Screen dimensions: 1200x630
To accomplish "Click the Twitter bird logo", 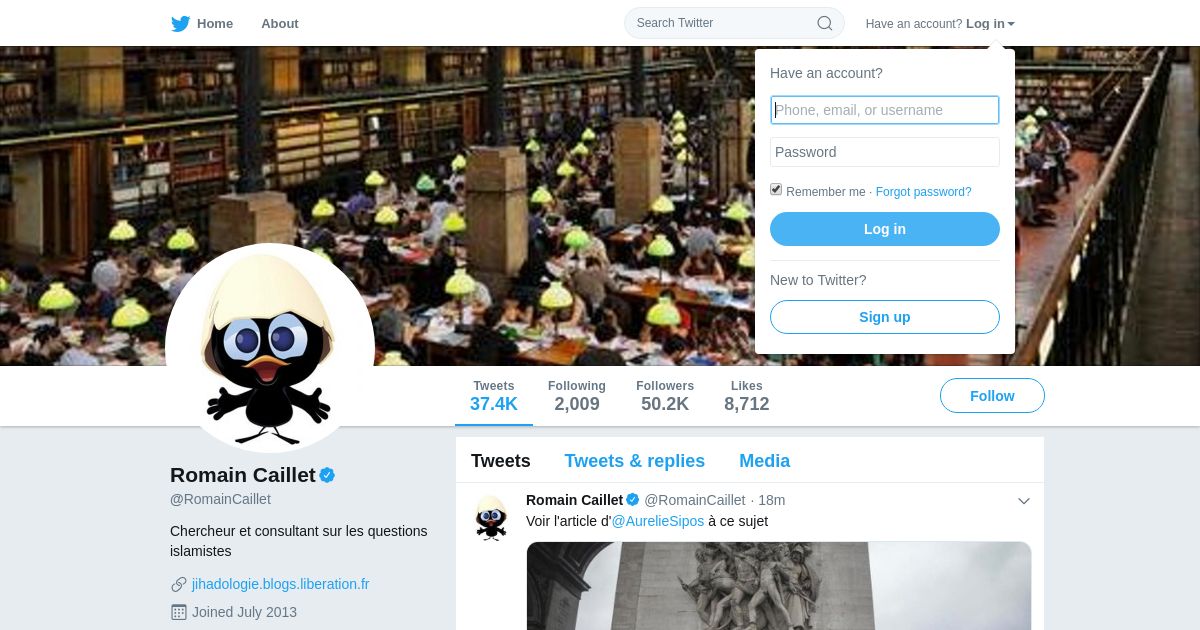I will point(180,24).
